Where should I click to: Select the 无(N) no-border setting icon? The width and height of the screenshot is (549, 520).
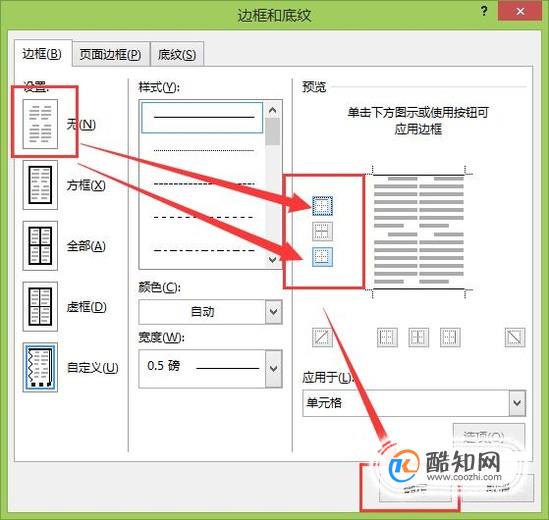click(x=40, y=124)
